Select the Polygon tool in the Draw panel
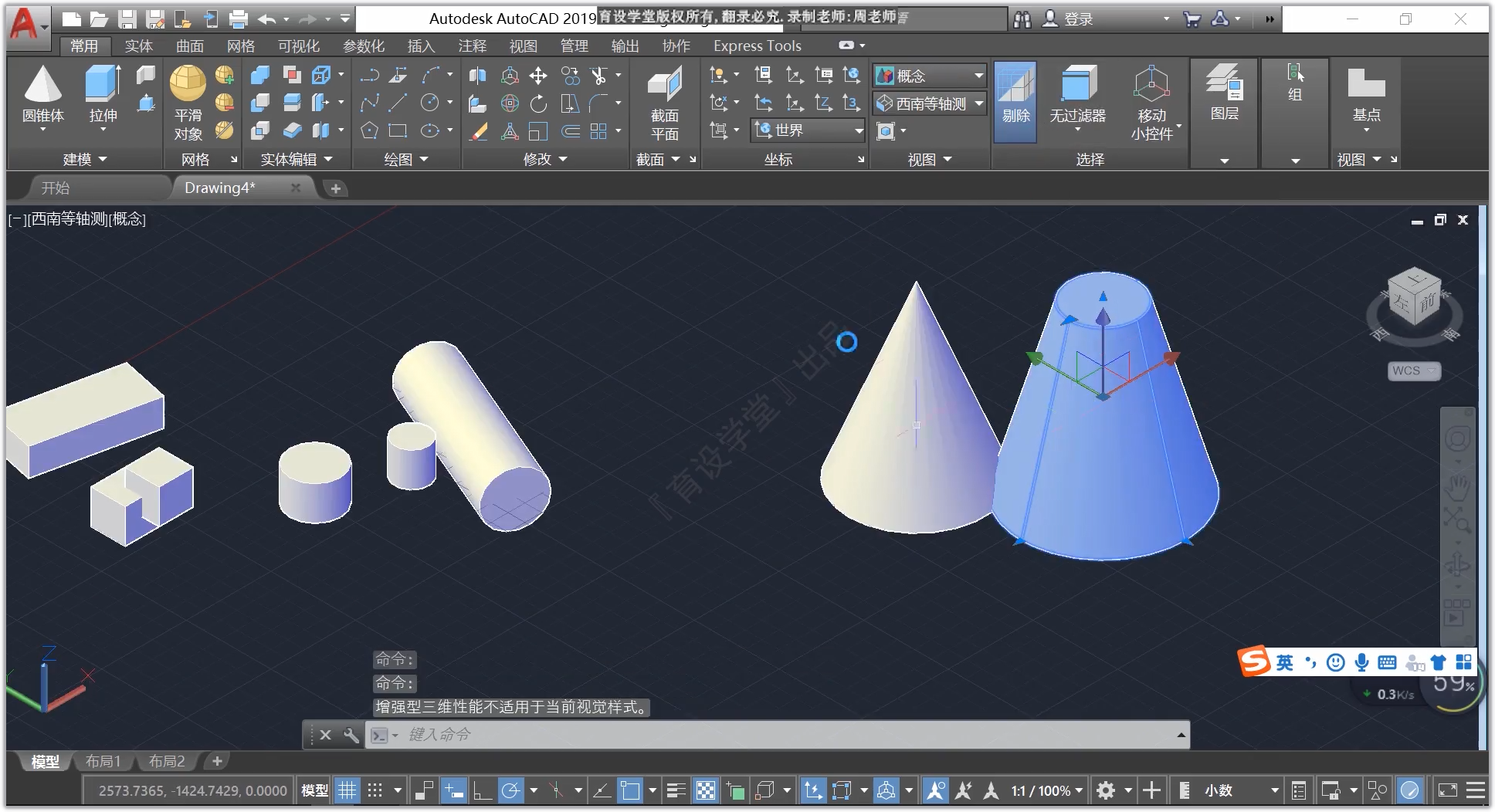The width and height of the screenshot is (1495, 812). 369,131
